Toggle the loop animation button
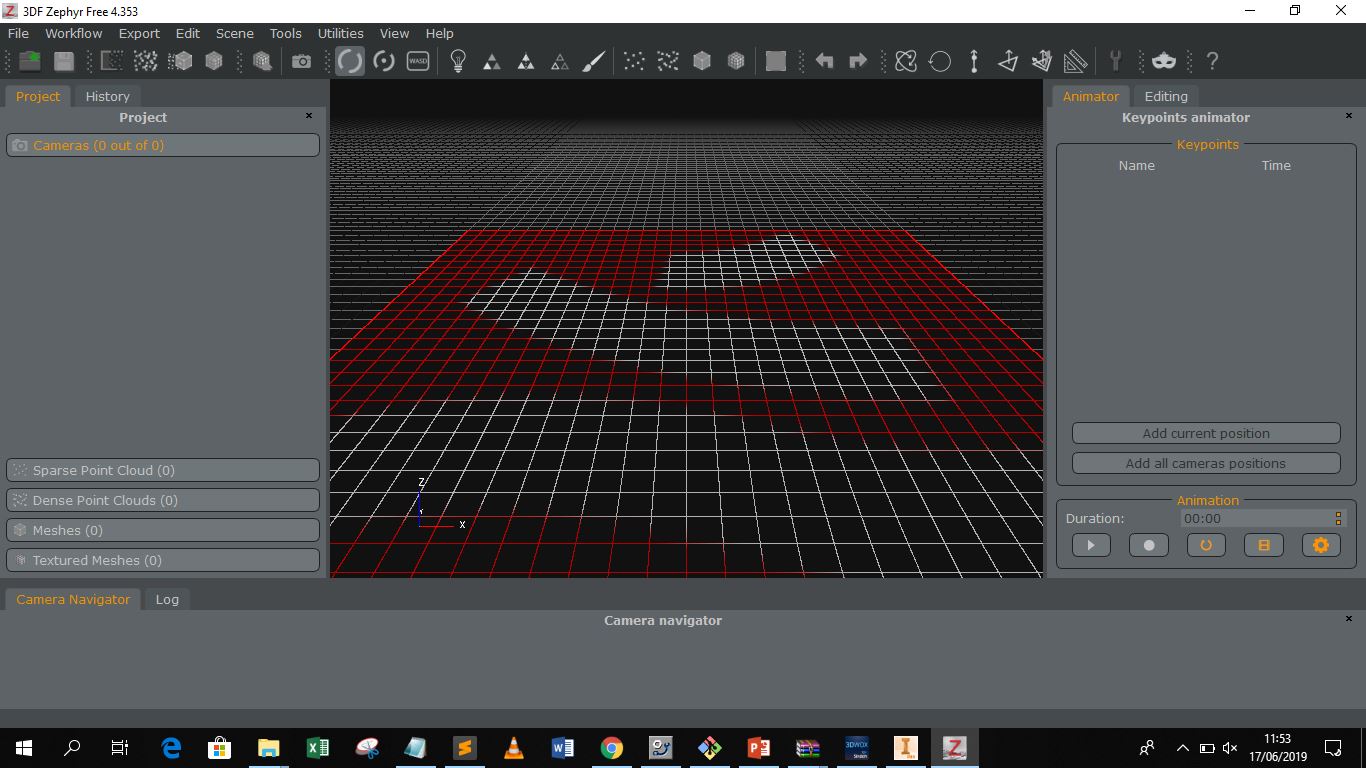Viewport: 1366px width, 768px height. 1206,545
